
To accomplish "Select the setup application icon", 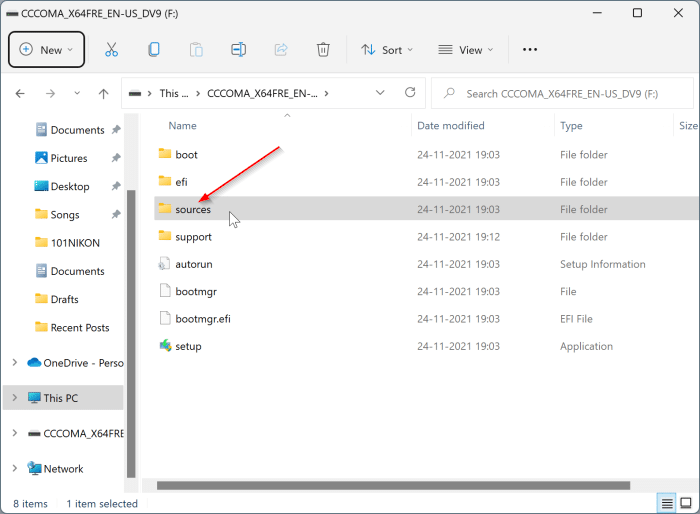I will tap(166, 346).
